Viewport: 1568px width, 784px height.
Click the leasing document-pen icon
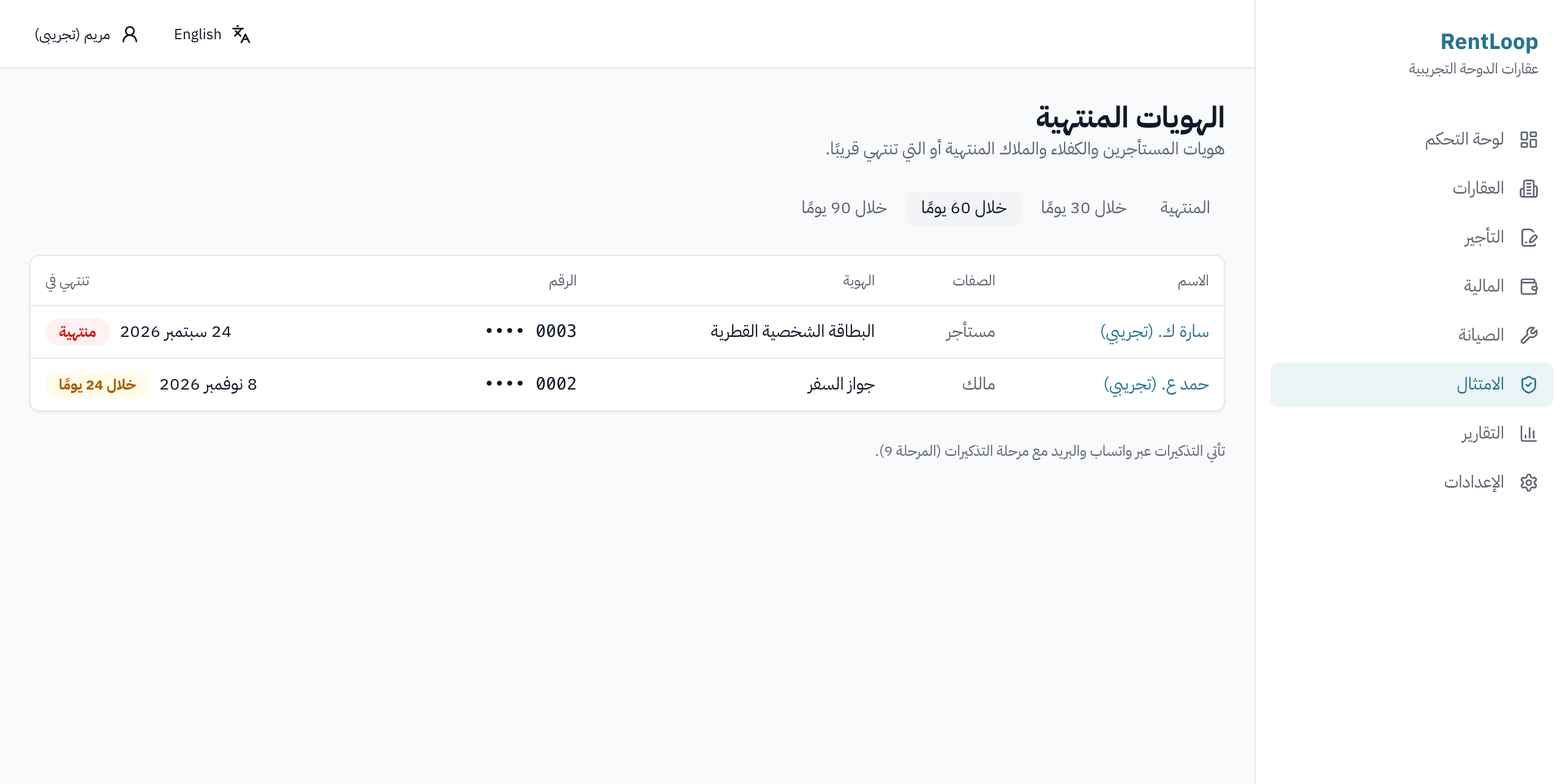pos(1528,238)
